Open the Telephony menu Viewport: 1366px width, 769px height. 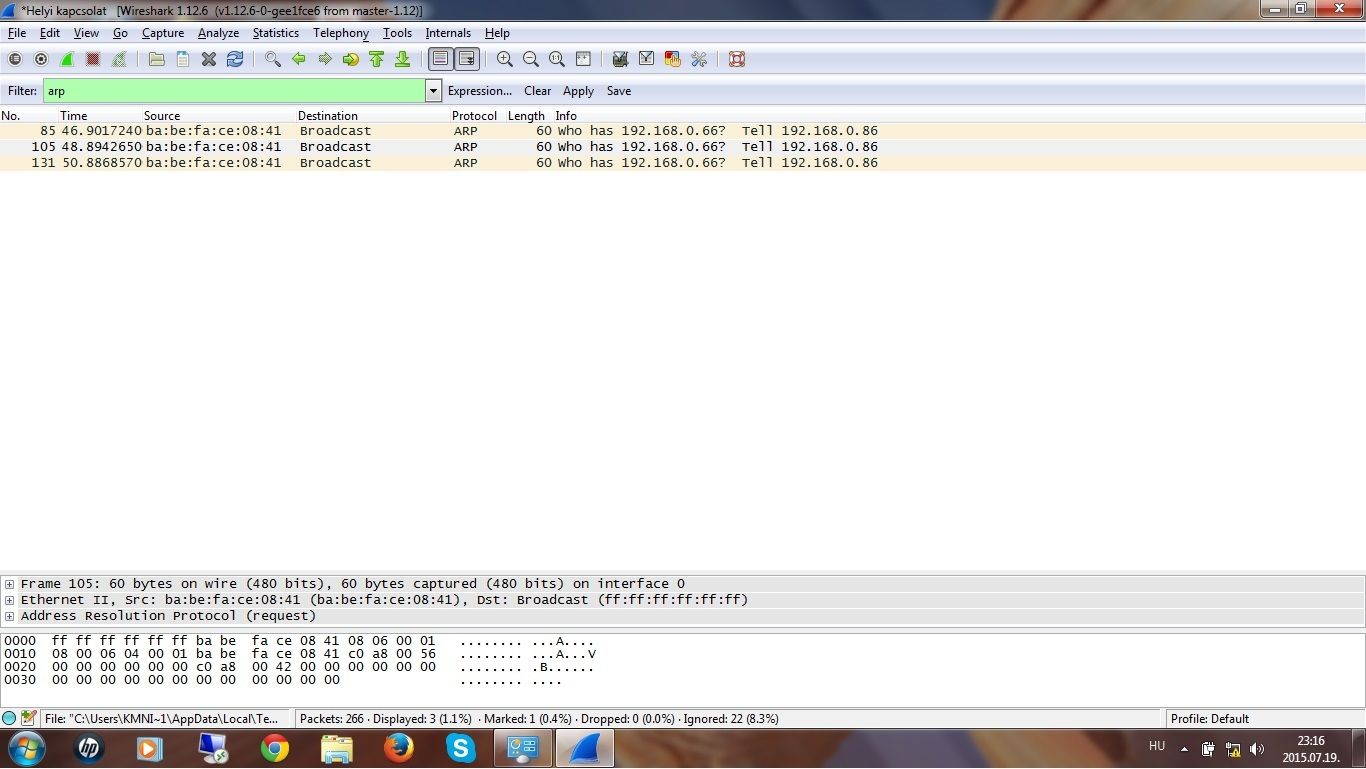tap(341, 33)
